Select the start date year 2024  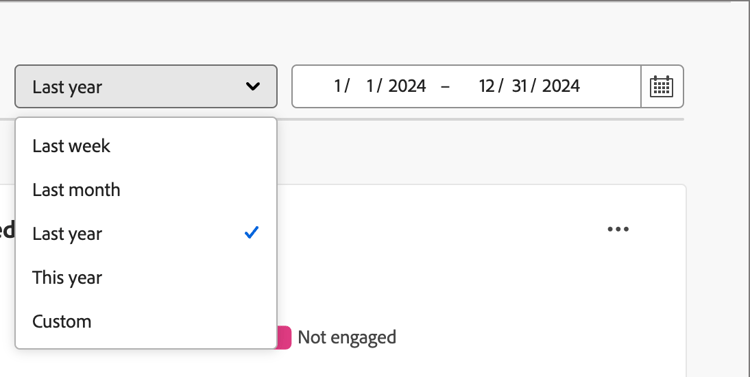407,86
